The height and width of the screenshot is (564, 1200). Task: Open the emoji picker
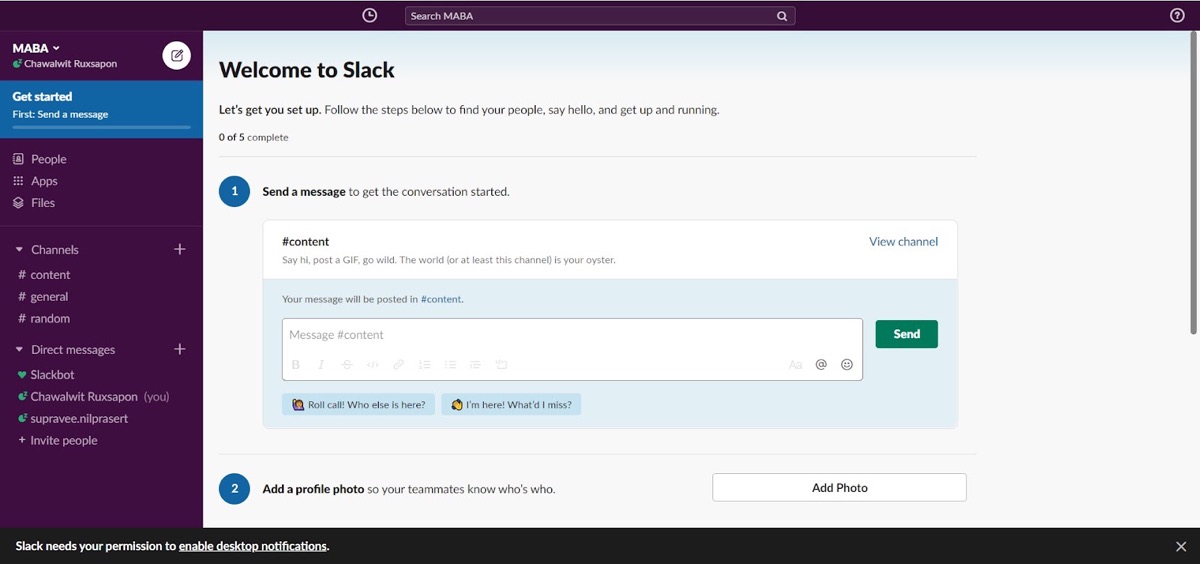point(847,365)
